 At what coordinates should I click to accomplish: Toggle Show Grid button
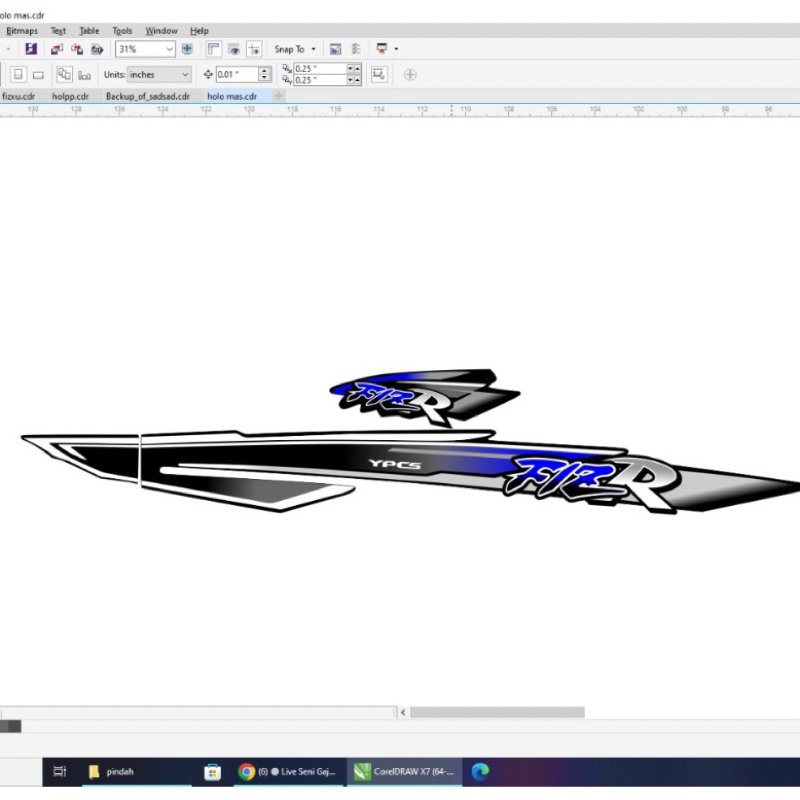[234, 49]
